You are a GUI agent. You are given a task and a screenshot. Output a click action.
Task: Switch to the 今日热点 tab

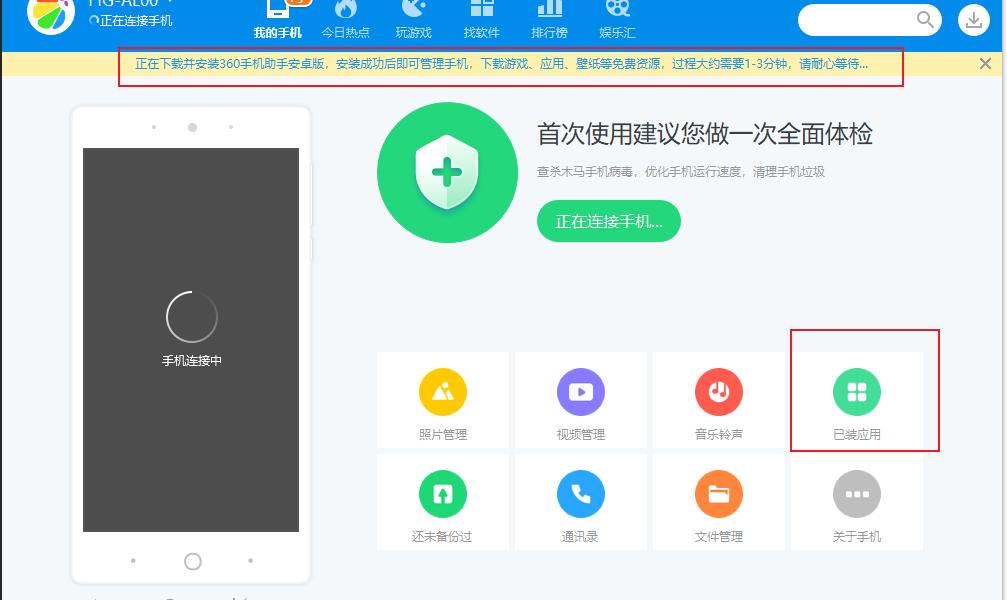tap(345, 20)
